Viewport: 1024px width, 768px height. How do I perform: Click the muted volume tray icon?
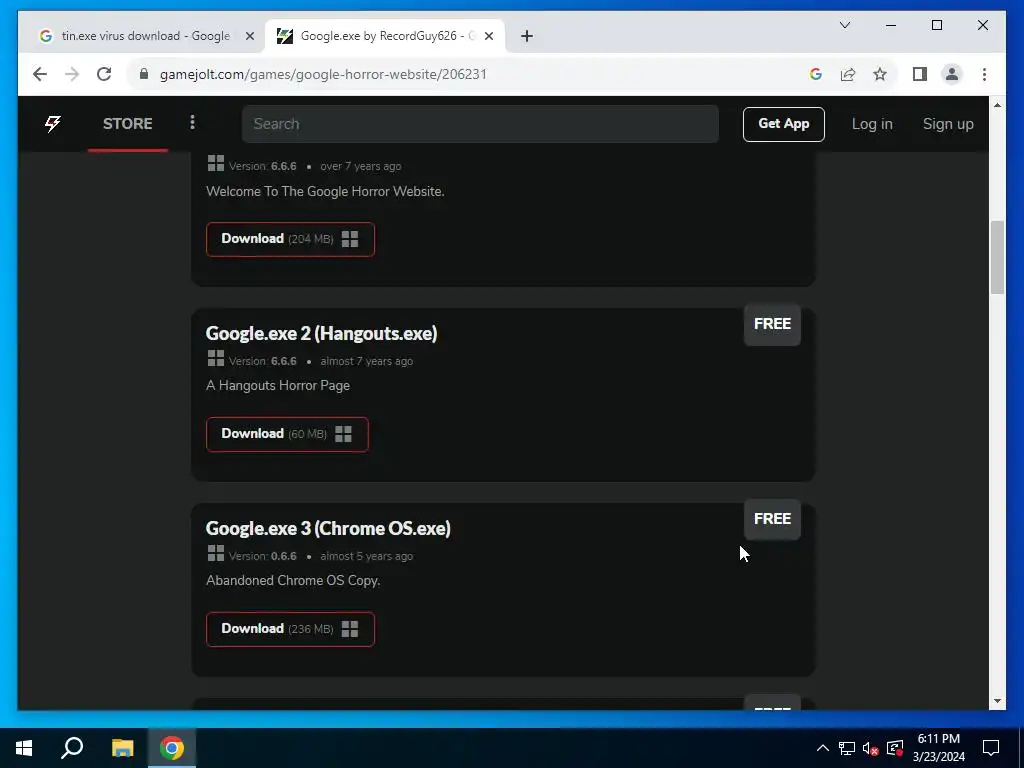(871, 748)
